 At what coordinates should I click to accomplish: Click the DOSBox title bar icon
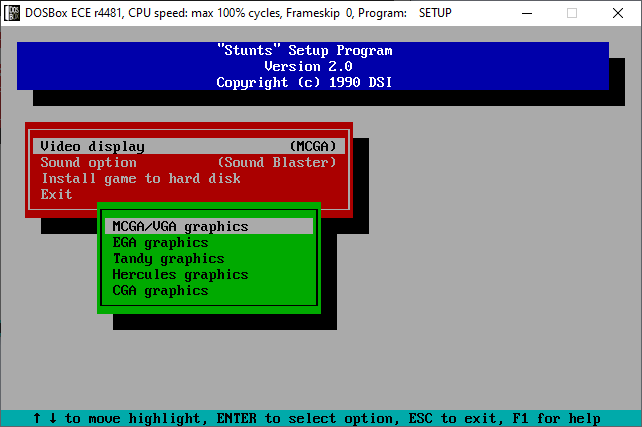(x=11, y=13)
